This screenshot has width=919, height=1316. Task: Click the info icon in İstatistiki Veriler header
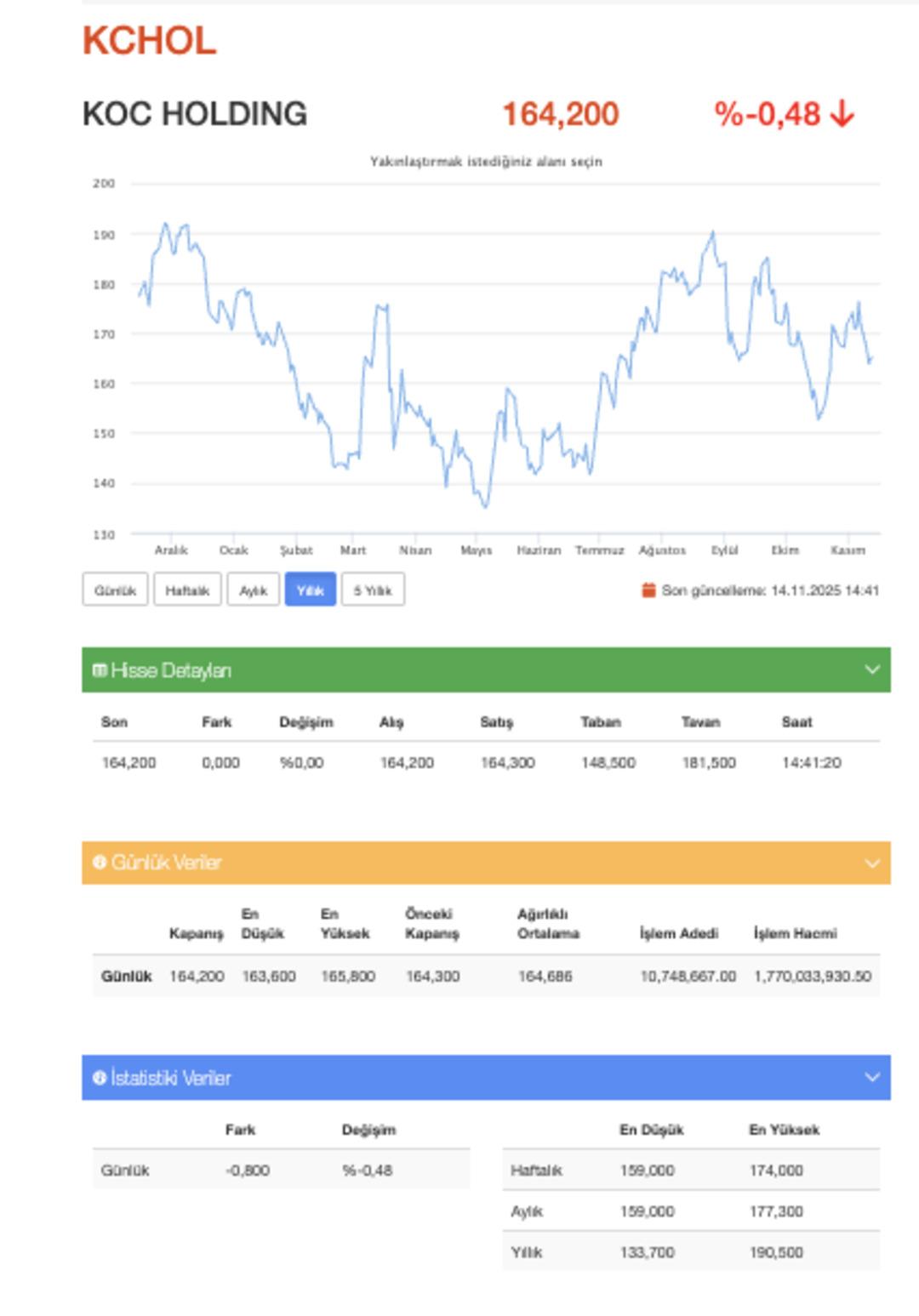100,1078
